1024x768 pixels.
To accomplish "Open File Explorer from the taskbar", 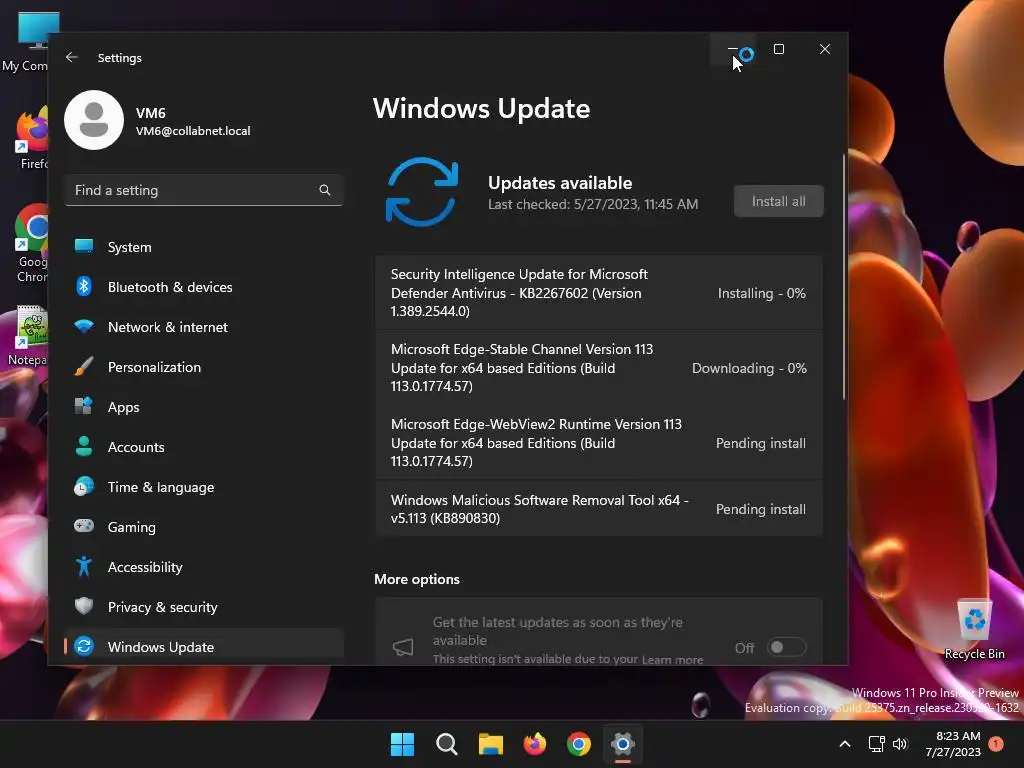I will click(x=490, y=744).
